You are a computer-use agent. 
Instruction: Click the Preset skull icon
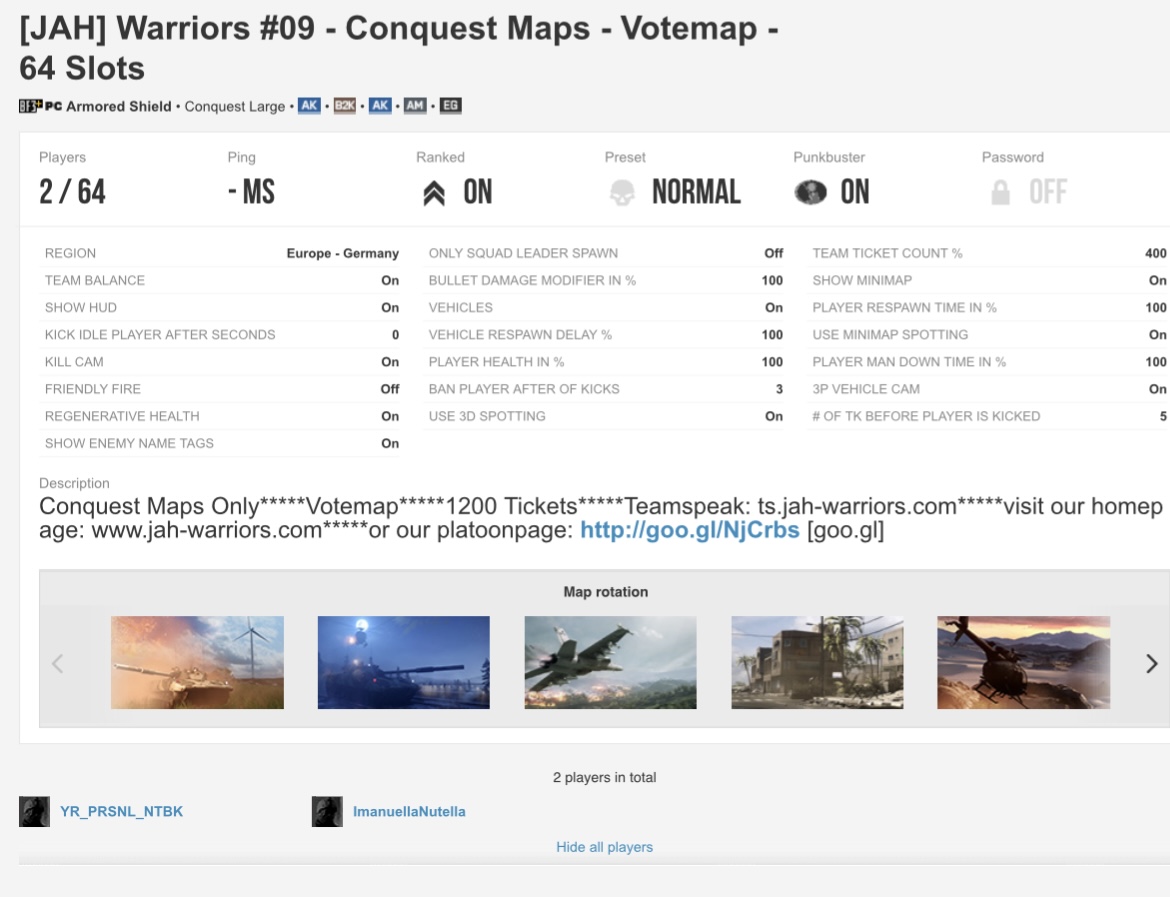622,193
